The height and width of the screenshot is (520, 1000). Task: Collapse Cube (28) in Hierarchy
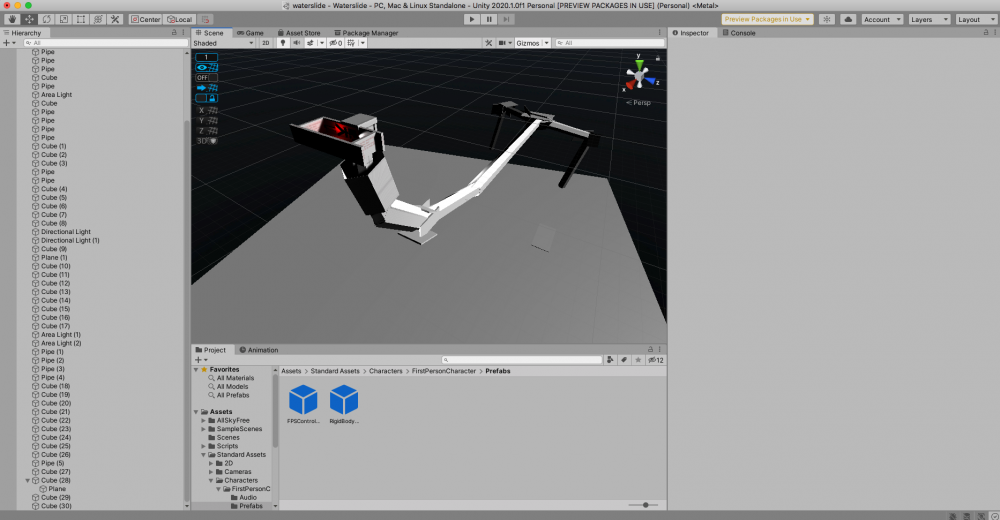pyautogui.click(x=27, y=480)
